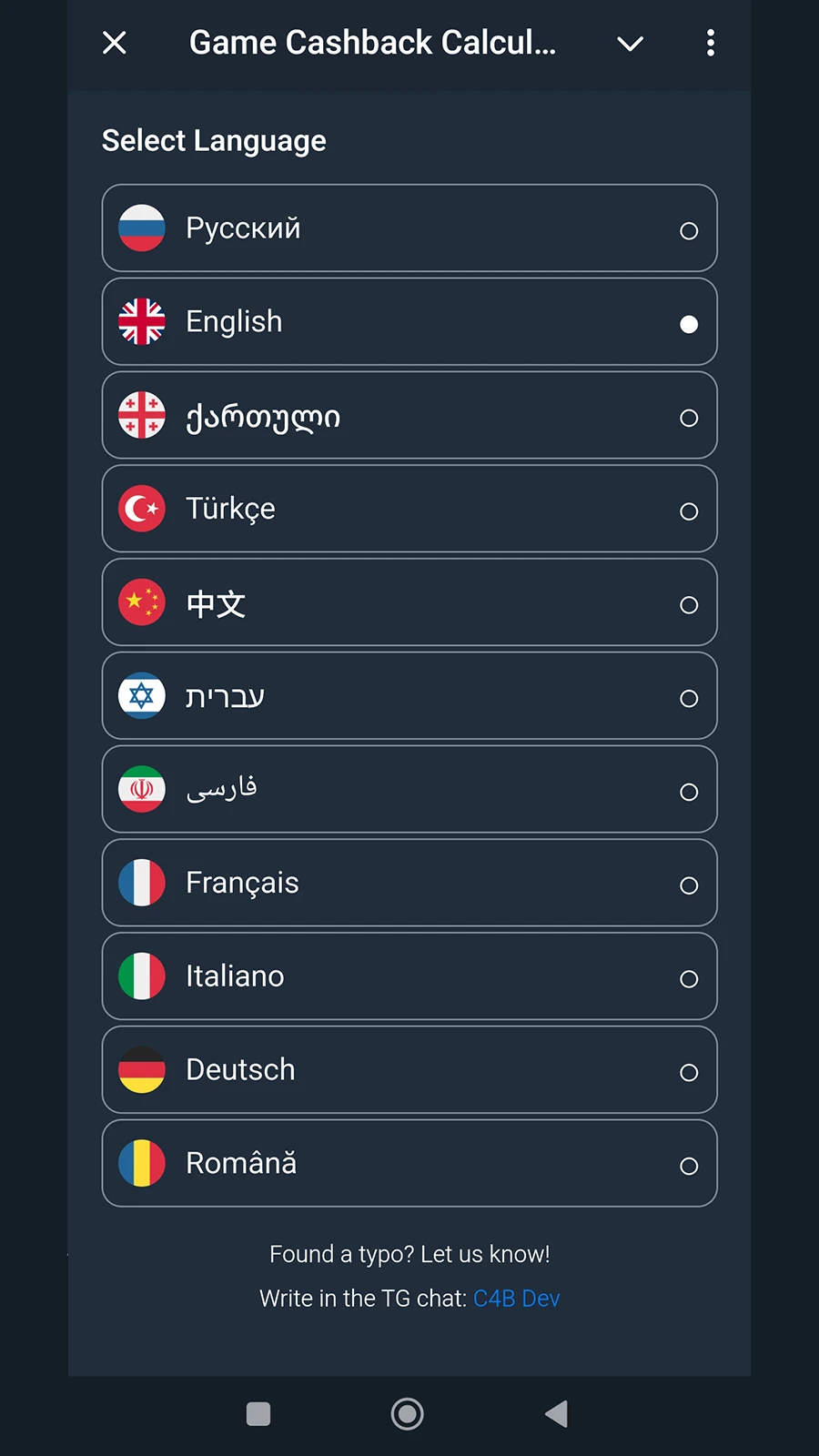Tap the Android back navigation triangle
This screenshot has width=819, height=1456.
[556, 1414]
